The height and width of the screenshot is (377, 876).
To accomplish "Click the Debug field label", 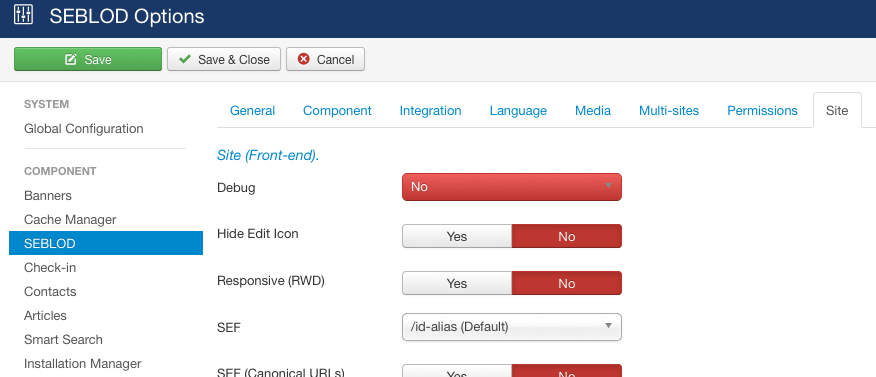I will [236, 188].
